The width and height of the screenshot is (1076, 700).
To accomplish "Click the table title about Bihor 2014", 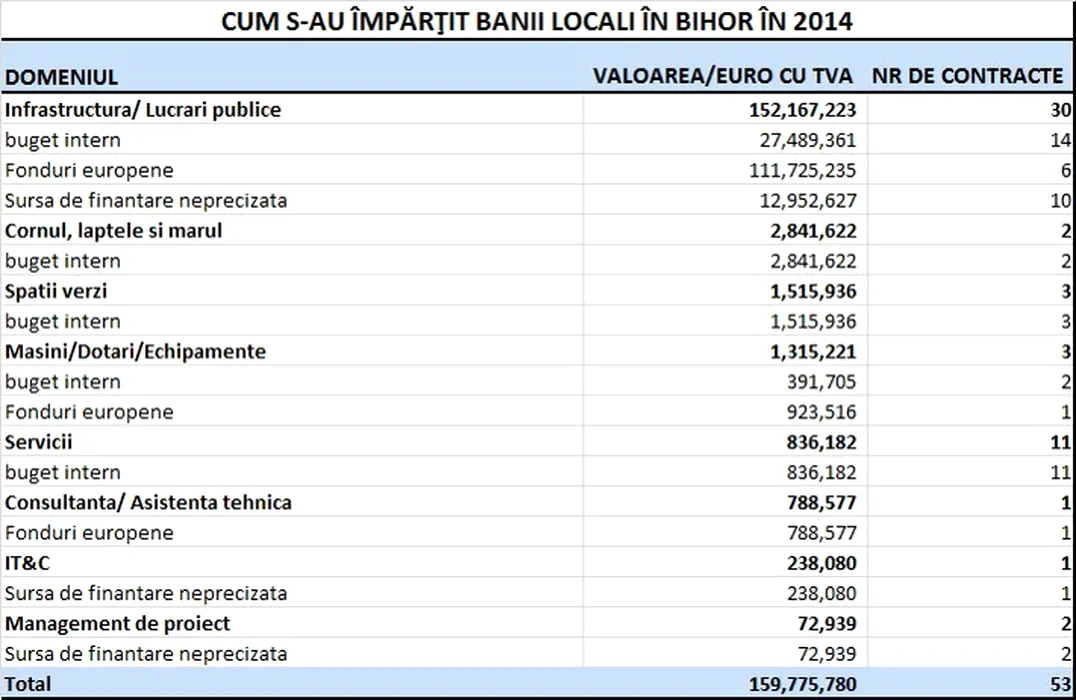I will (537, 20).
